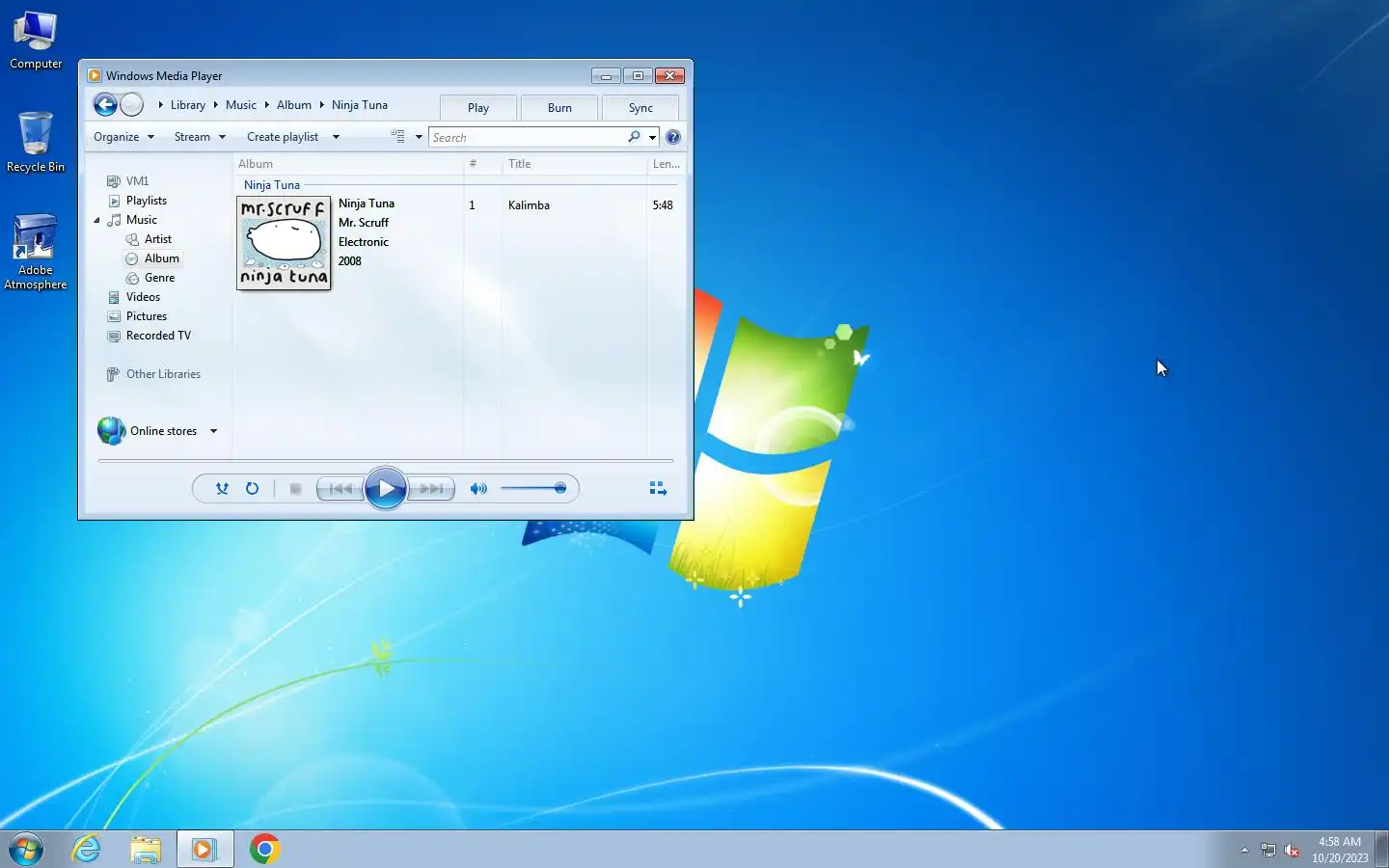Skip to the next track

(431, 489)
